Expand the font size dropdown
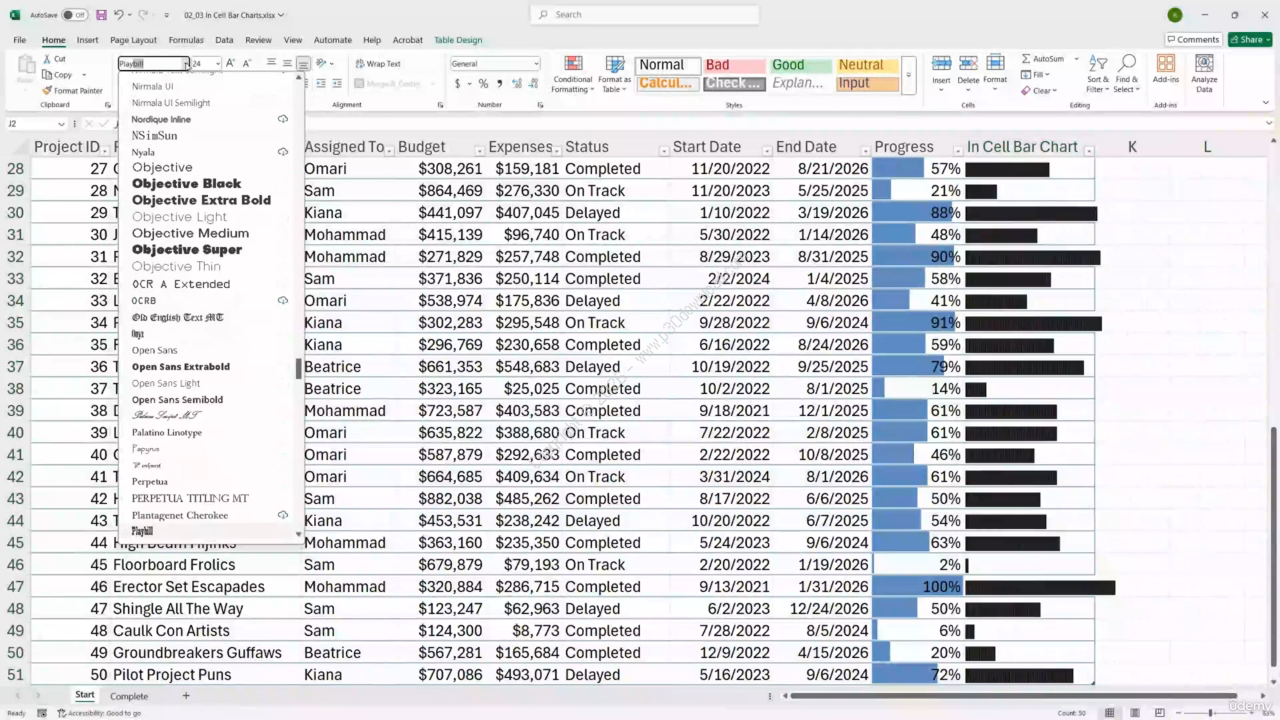This screenshot has height=720, width=1280. tap(218, 64)
